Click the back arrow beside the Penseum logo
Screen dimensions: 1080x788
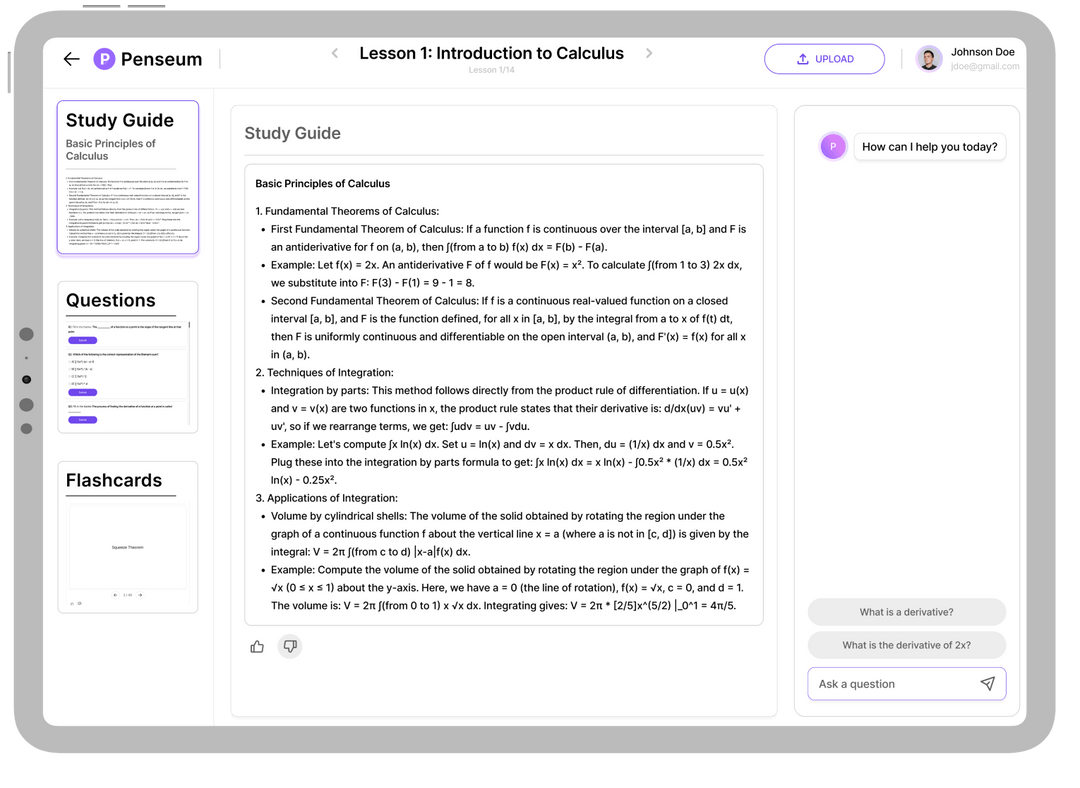(71, 59)
